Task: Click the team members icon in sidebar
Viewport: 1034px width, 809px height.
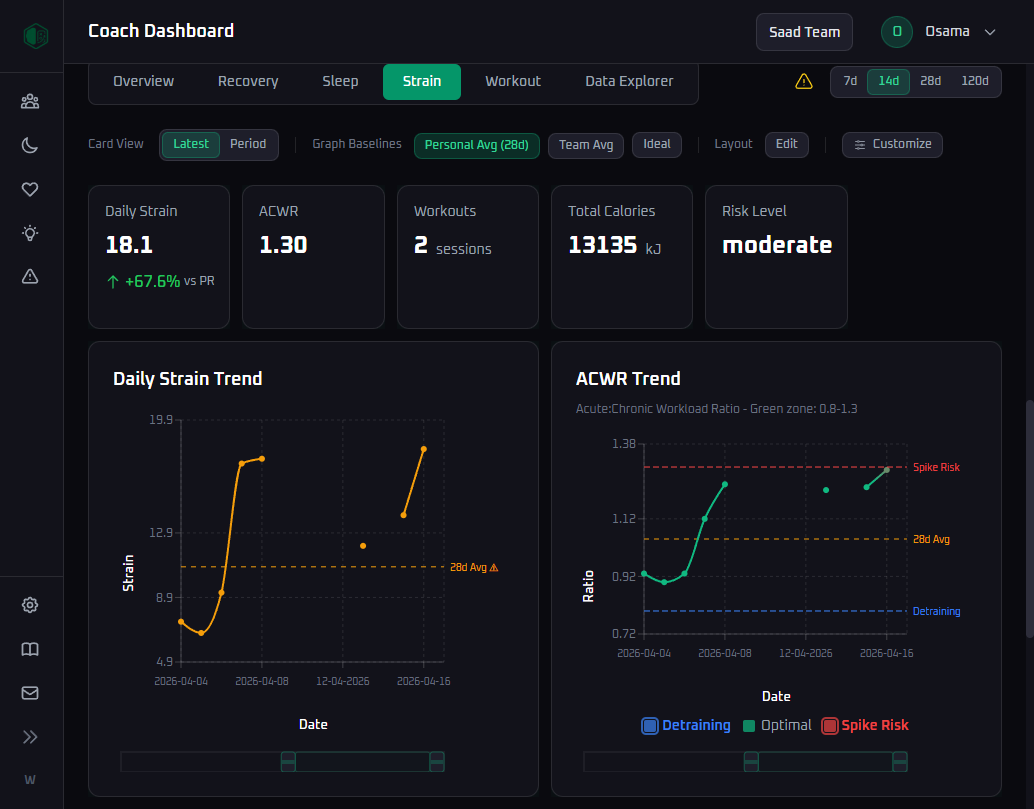Action: [30, 101]
